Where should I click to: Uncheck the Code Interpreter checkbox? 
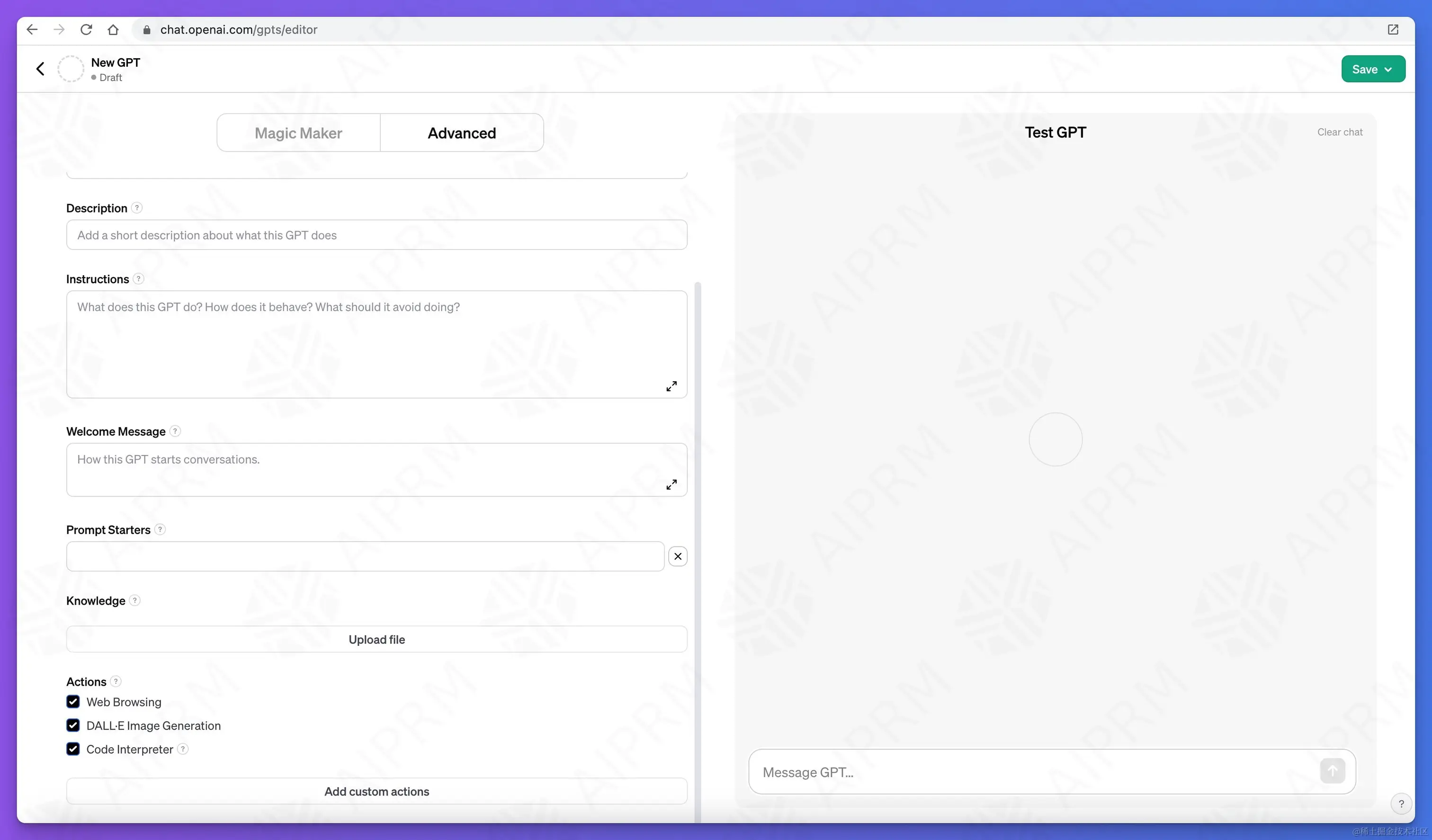pos(73,749)
